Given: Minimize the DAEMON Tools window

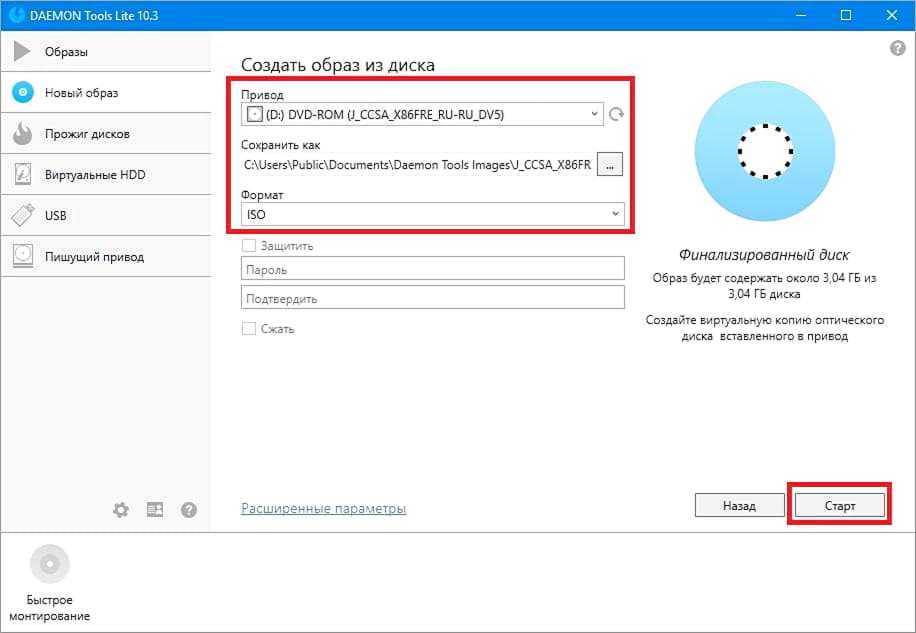Looking at the screenshot, I should 800,15.
